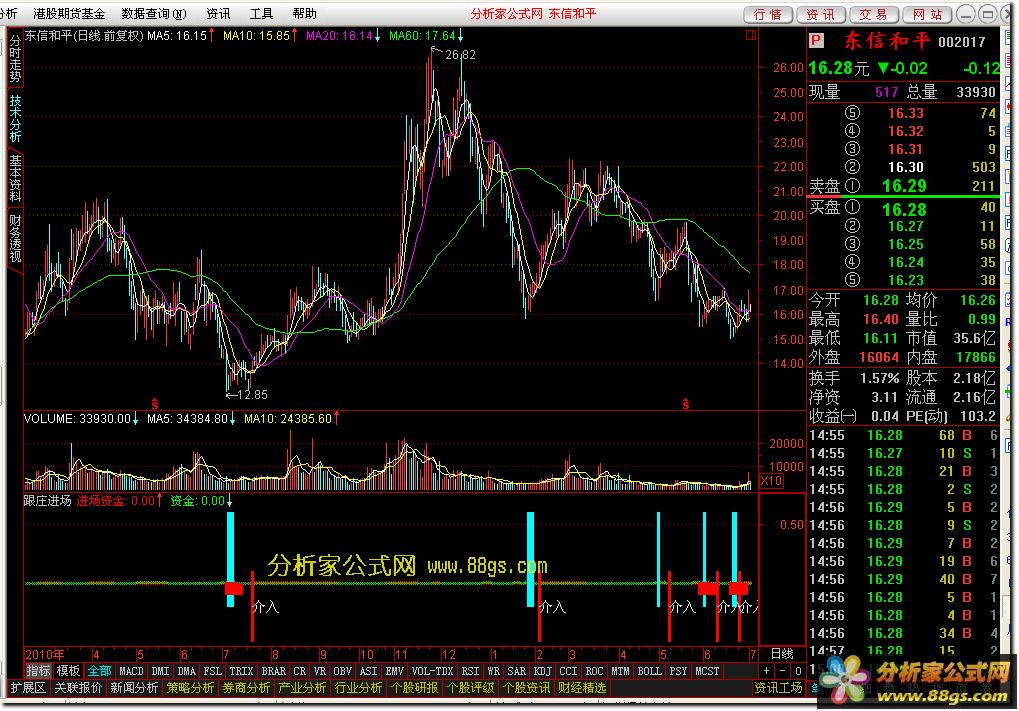Click the plus zoom button in indicator bar
Image resolution: width=1019 pixels, height=711 pixels.
(x=767, y=671)
